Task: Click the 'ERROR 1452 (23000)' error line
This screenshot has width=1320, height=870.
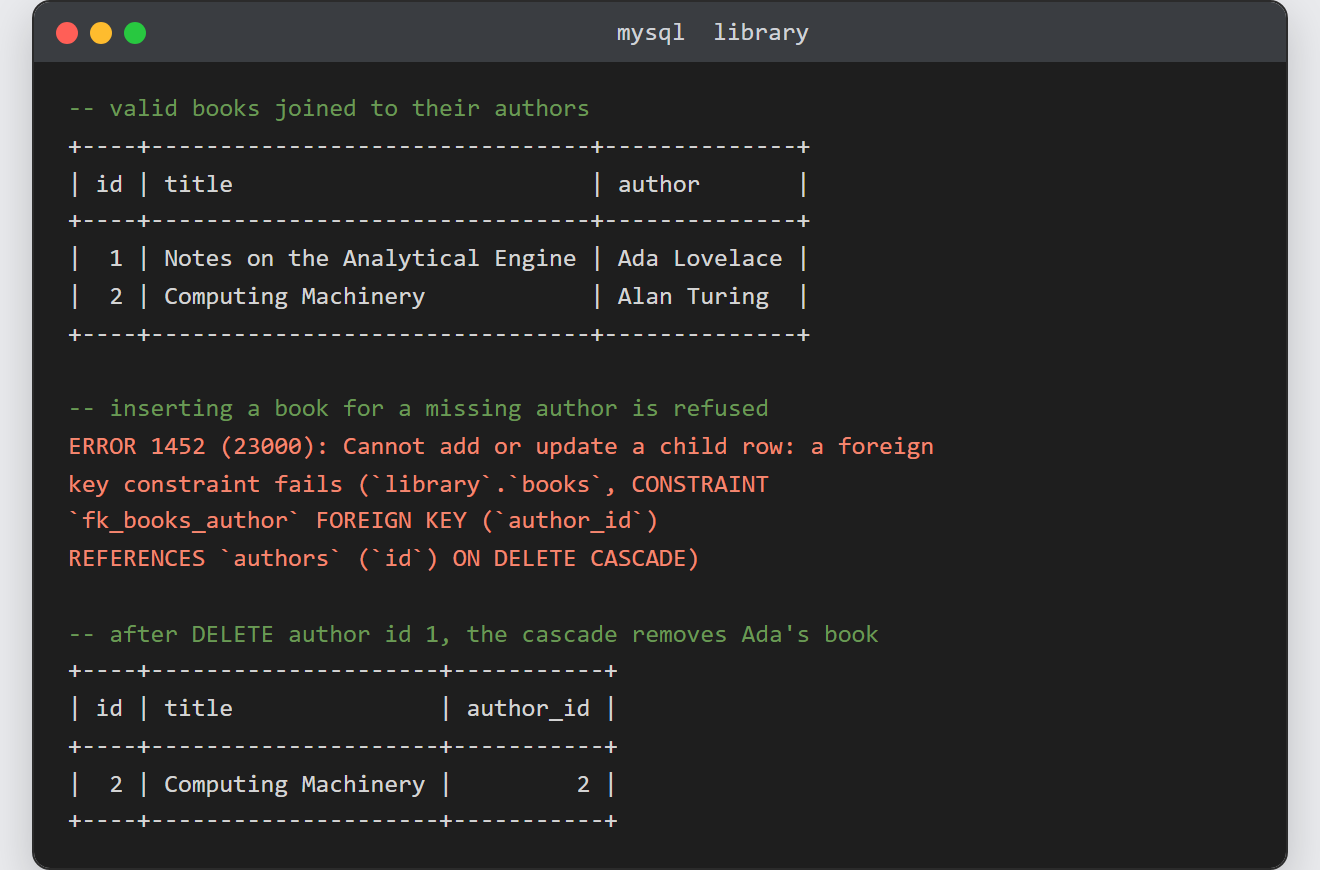Action: coord(501,446)
